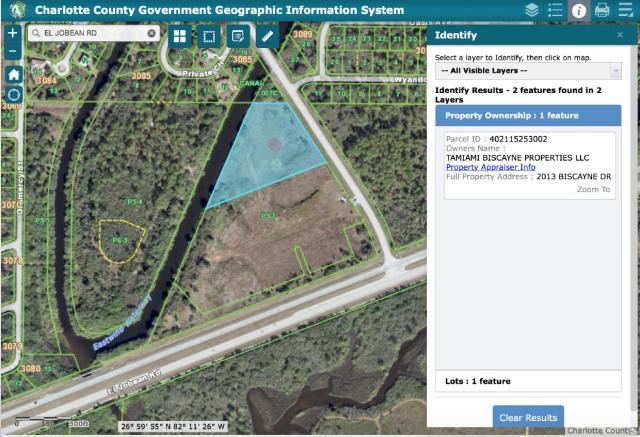640x437 pixels.
Task: Click Zoom To for the parcel
Action: point(593,189)
